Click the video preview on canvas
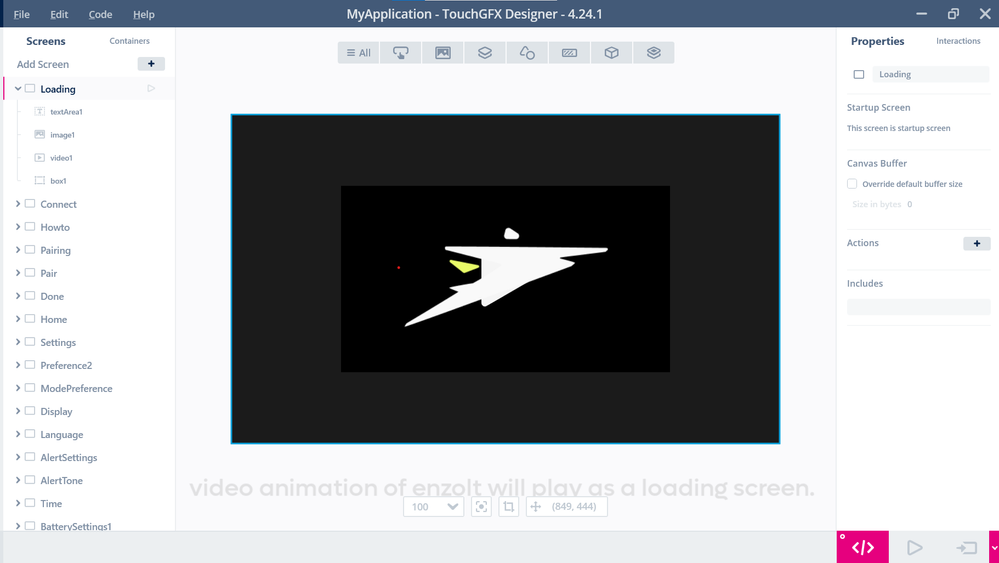The height and width of the screenshot is (563, 999). [505, 279]
